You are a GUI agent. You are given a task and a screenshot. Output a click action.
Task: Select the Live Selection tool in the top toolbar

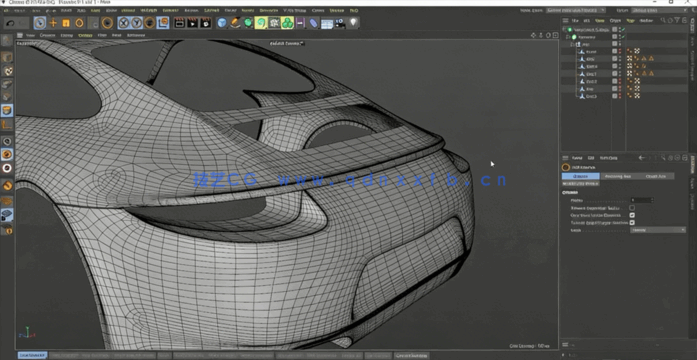click(40, 23)
